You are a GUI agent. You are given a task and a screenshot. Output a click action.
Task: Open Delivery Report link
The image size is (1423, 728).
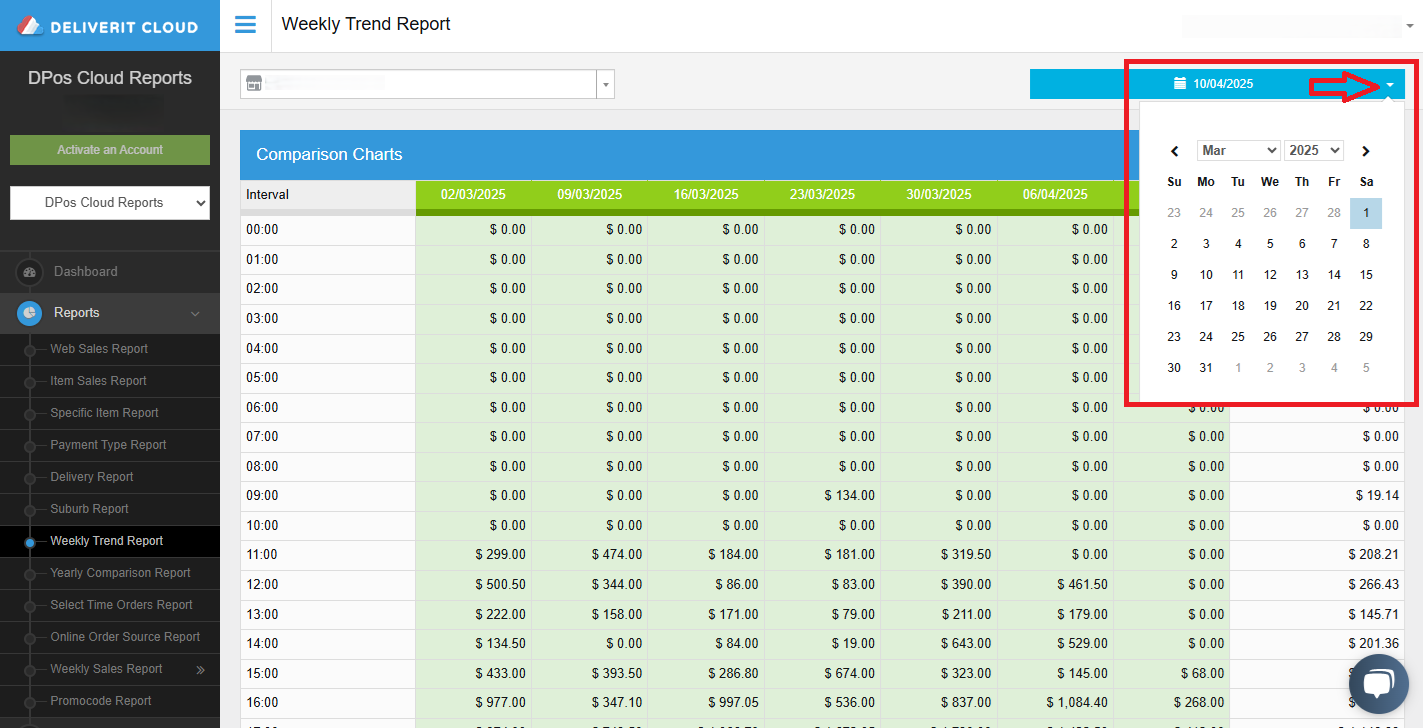click(x=91, y=477)
